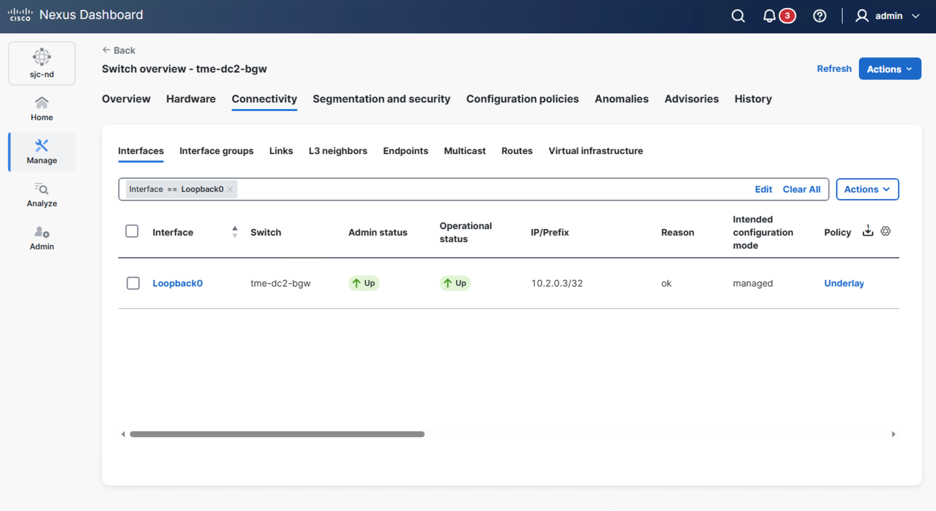Open the Underlay policy link

click(843, 283)
